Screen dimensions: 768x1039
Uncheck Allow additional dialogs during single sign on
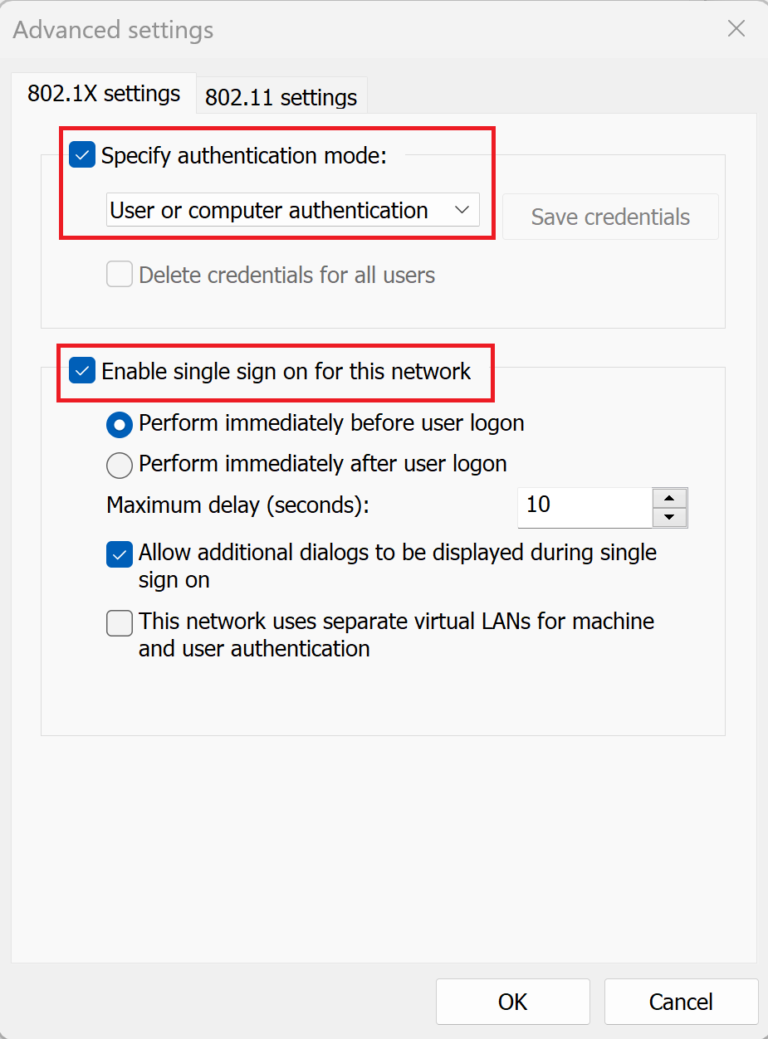click(120, 554)
